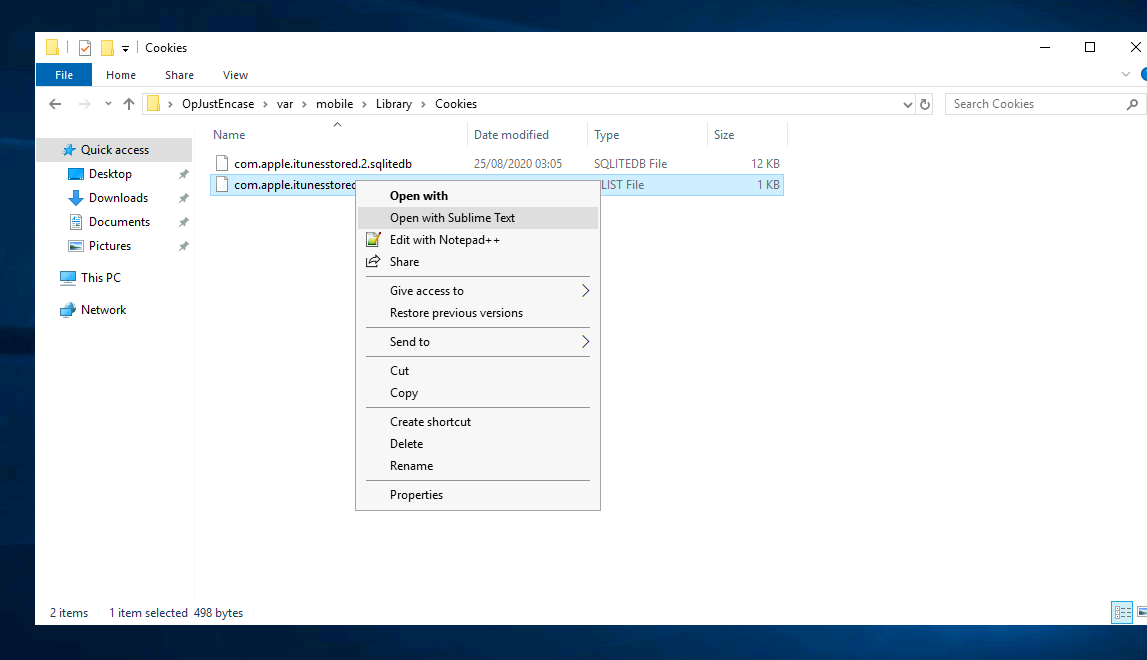Click the Search Cookies input field
The width and height of the screenshot is (1147, 660).
tap(1030, 104)
